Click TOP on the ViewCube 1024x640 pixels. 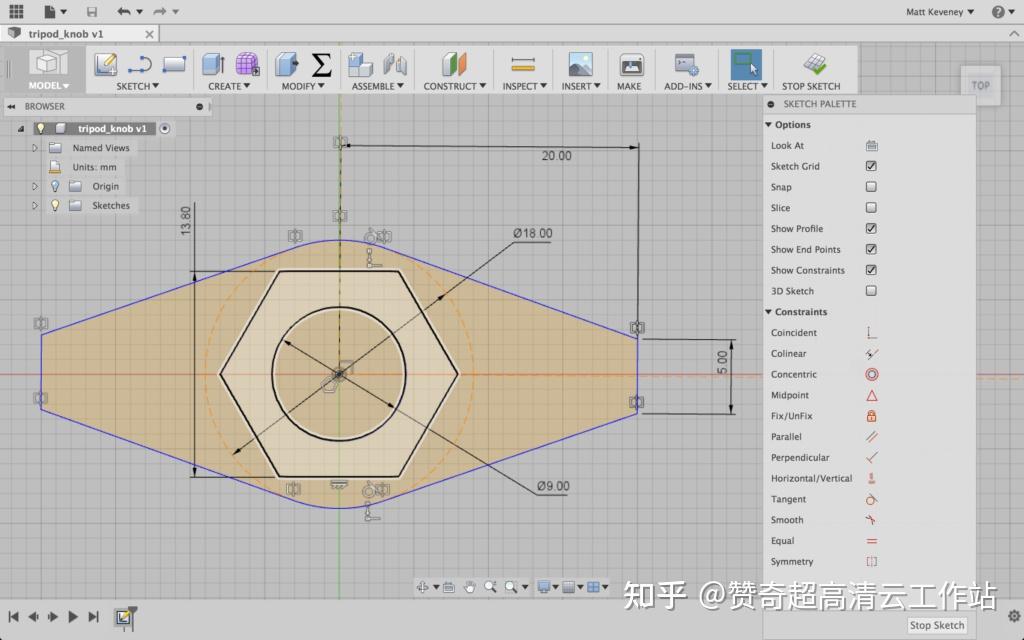click(x=980, y=85)
